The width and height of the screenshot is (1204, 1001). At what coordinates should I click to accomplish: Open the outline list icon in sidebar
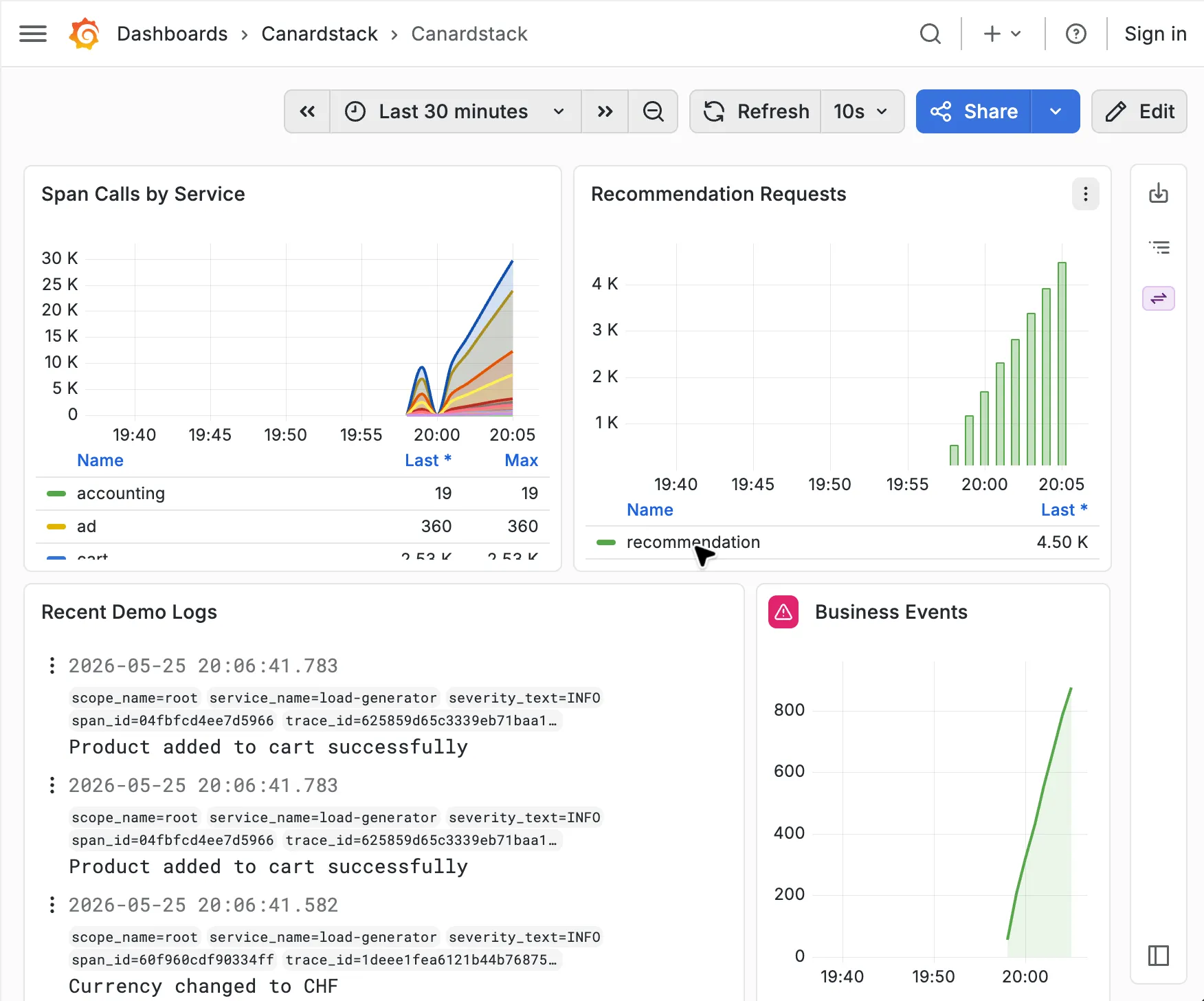pos(1159,247)
